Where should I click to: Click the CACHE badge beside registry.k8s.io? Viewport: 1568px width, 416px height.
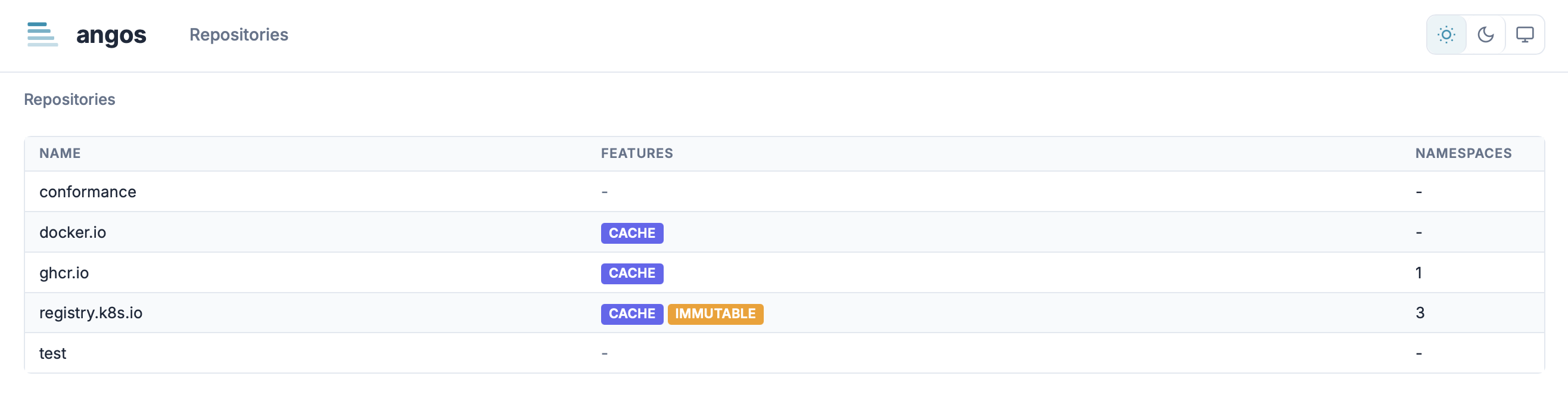pyautogui.click(x=631, y=313)
